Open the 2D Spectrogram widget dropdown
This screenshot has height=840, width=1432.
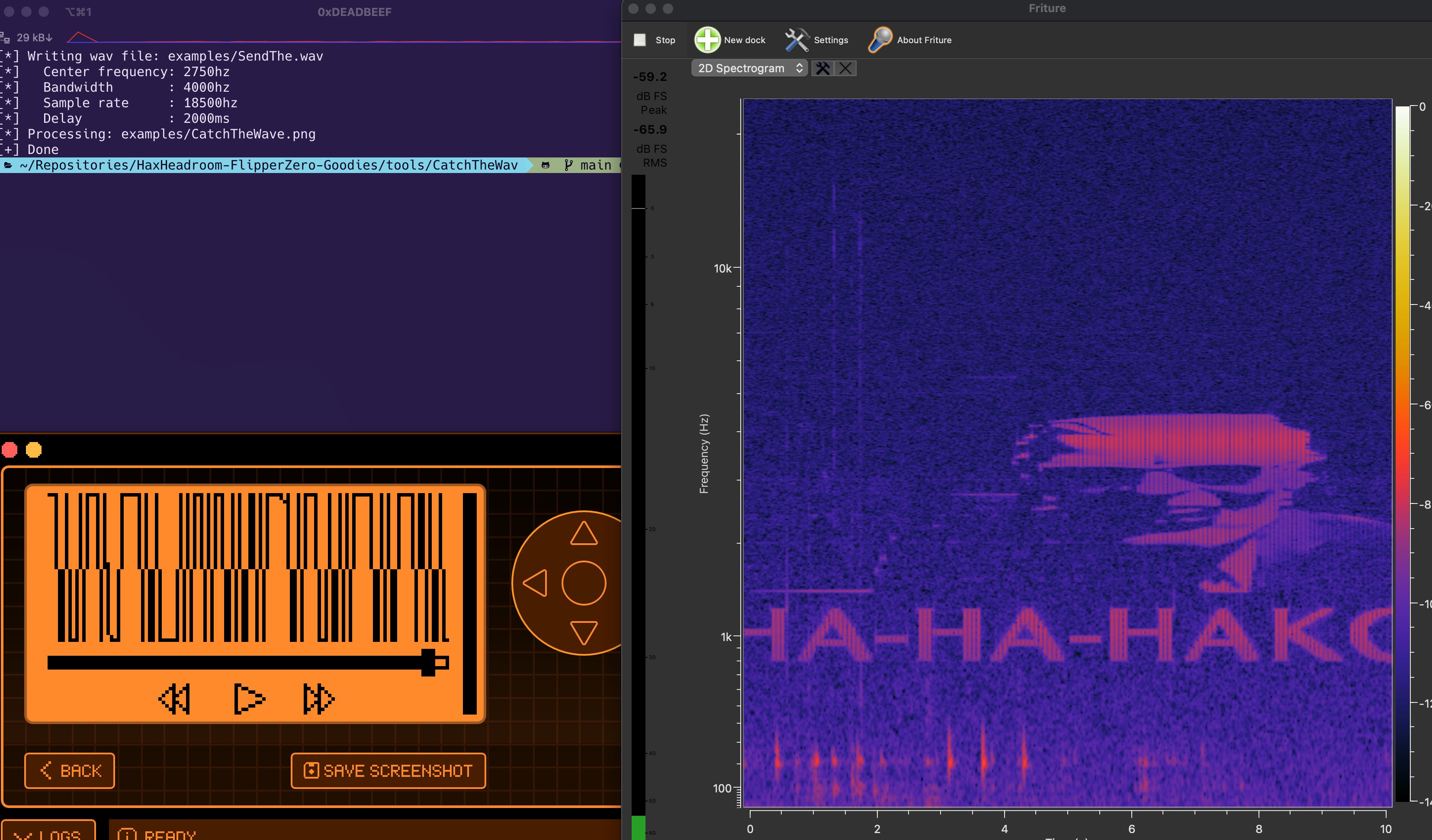749,68
